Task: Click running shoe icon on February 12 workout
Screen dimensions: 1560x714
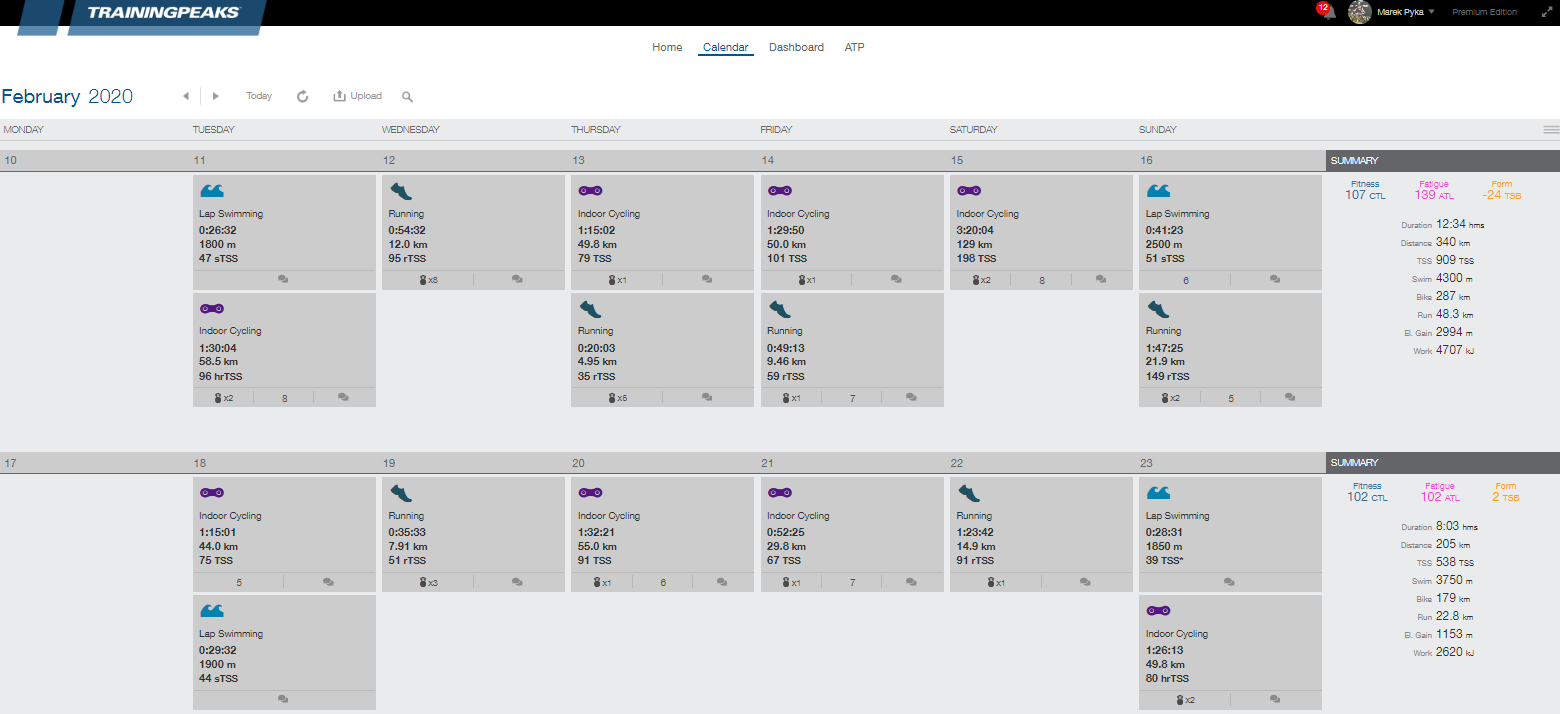Action: (401, 191)
